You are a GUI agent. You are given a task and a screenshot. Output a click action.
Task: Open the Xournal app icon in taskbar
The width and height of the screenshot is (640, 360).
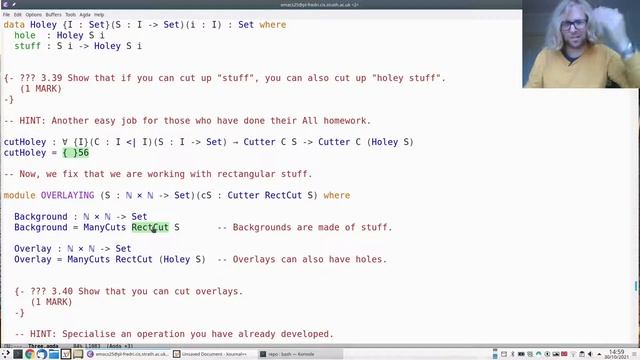[66, 354]
